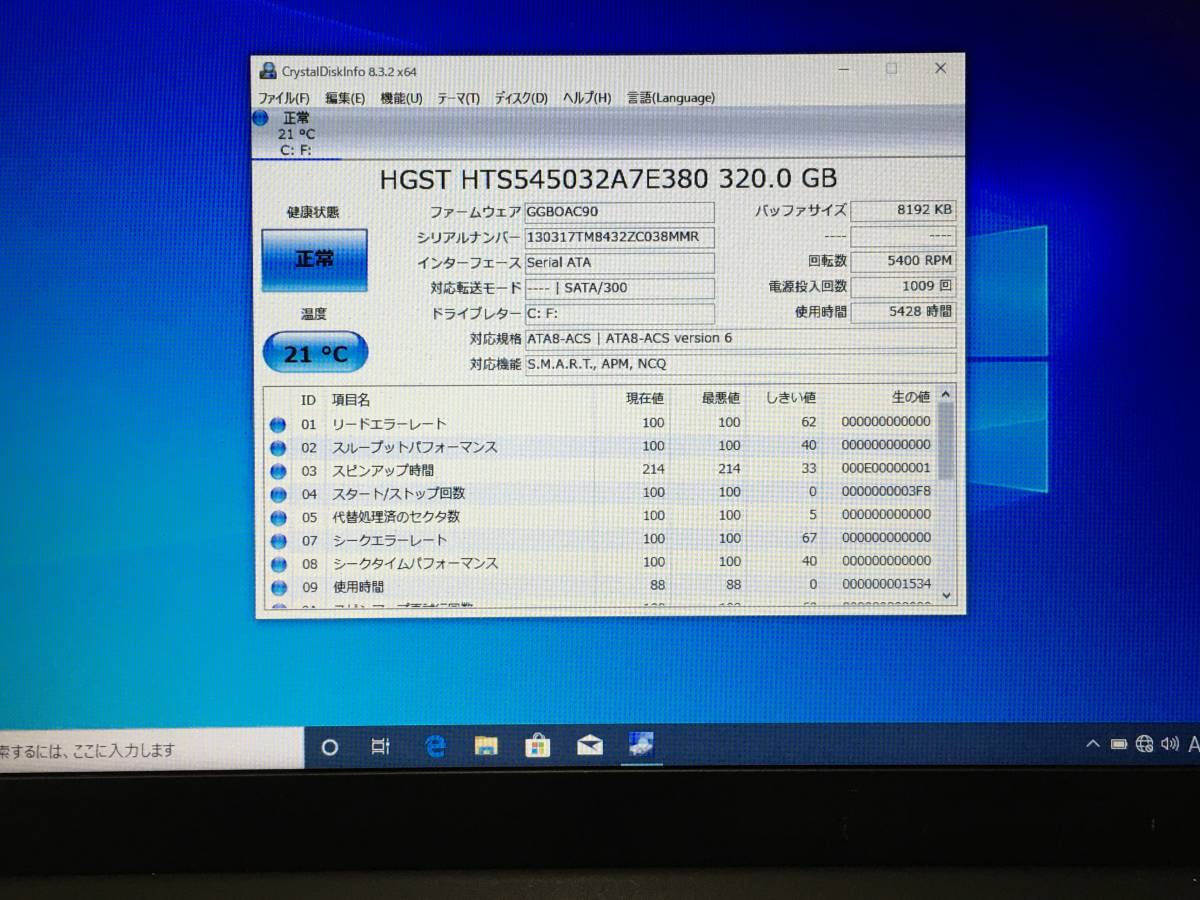
Task: Click the network status icon in system tray
Action: [1143, 746]
